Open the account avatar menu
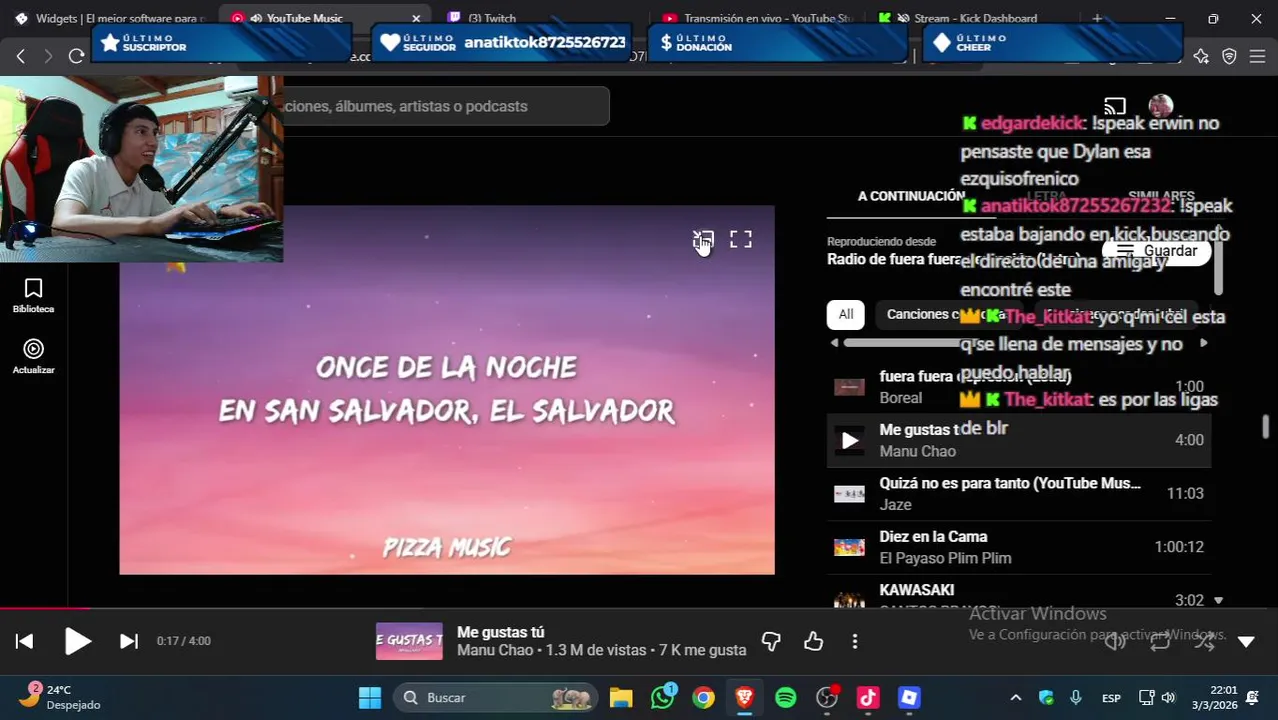 1161,106
